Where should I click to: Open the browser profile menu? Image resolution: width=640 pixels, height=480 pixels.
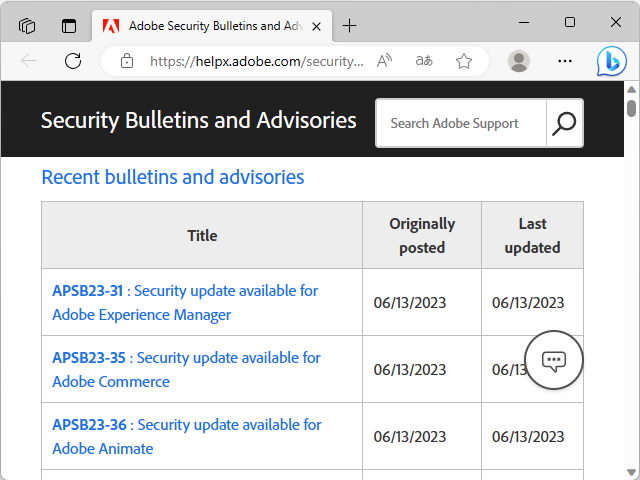point(519,61)
